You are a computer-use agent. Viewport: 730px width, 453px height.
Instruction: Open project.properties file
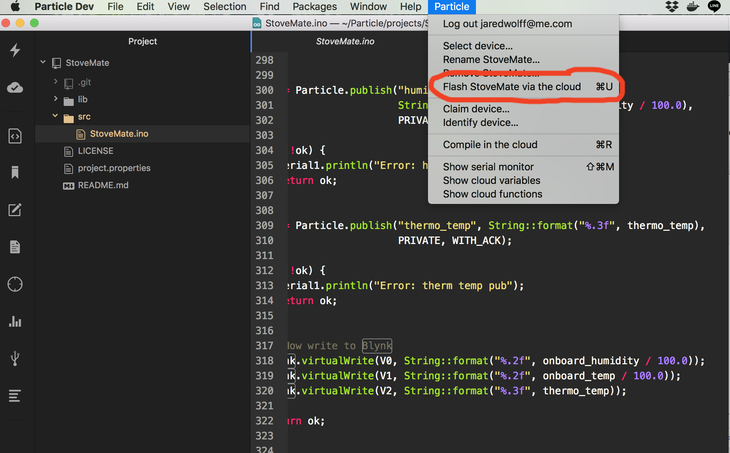[x=114, y=168]
